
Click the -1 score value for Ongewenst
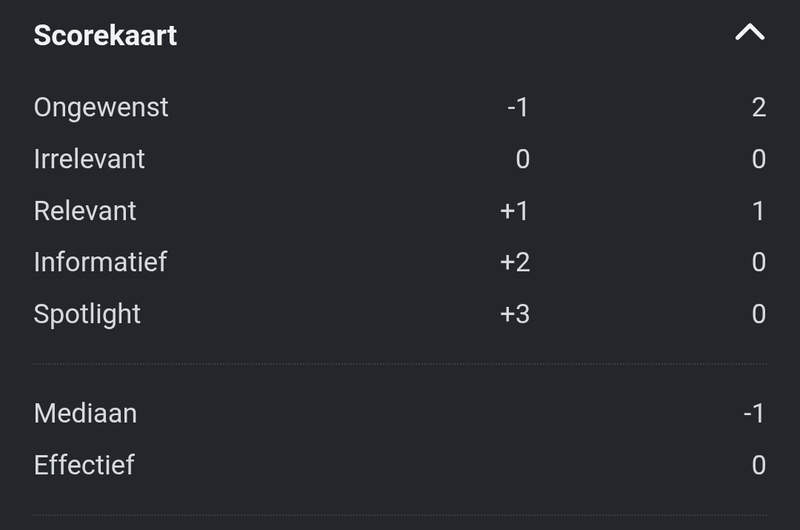(517, 107)
